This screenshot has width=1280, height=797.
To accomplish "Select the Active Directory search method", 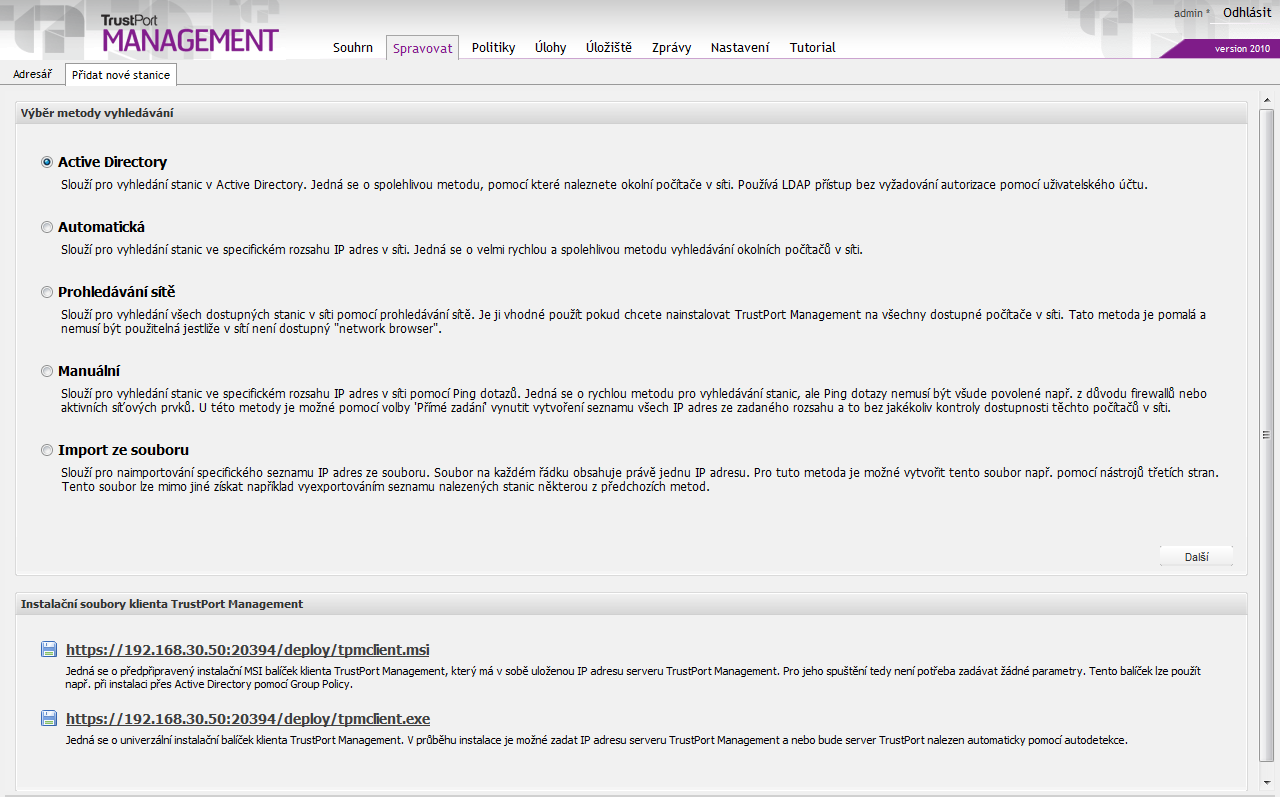I will click(47, 162).
